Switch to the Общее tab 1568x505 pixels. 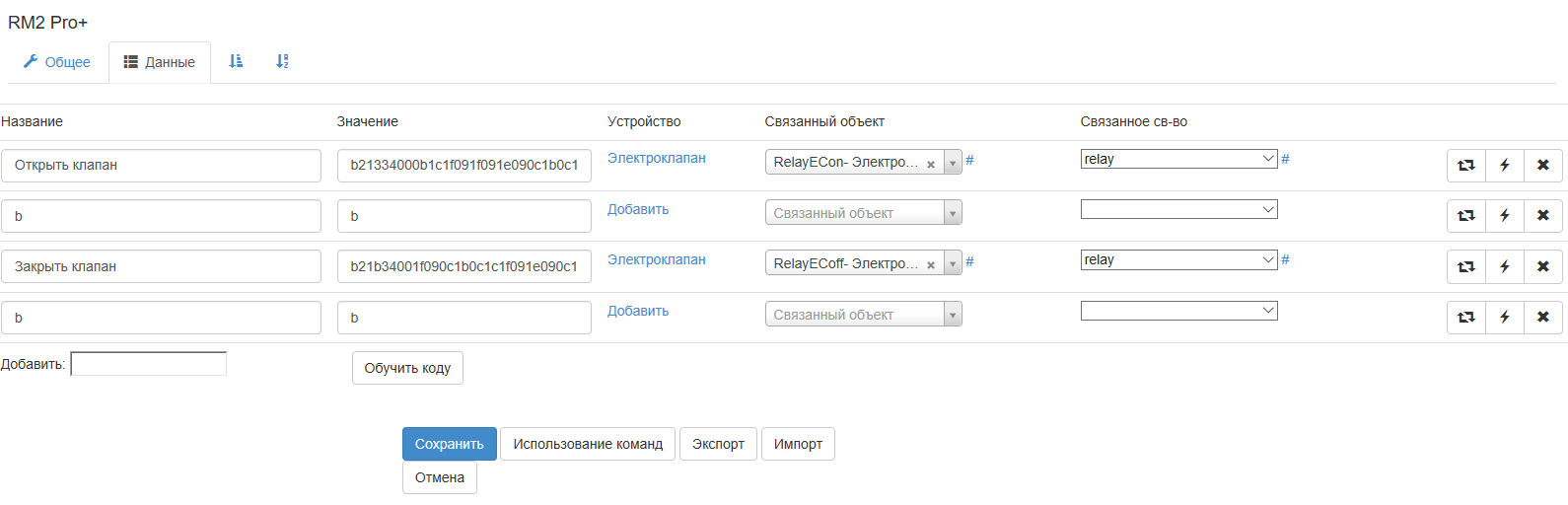57,62
